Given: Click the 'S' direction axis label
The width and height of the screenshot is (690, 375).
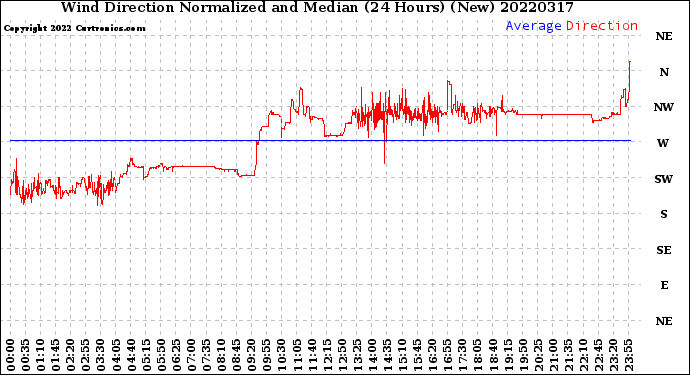Looking at the screenshot, I should point(664,214).
